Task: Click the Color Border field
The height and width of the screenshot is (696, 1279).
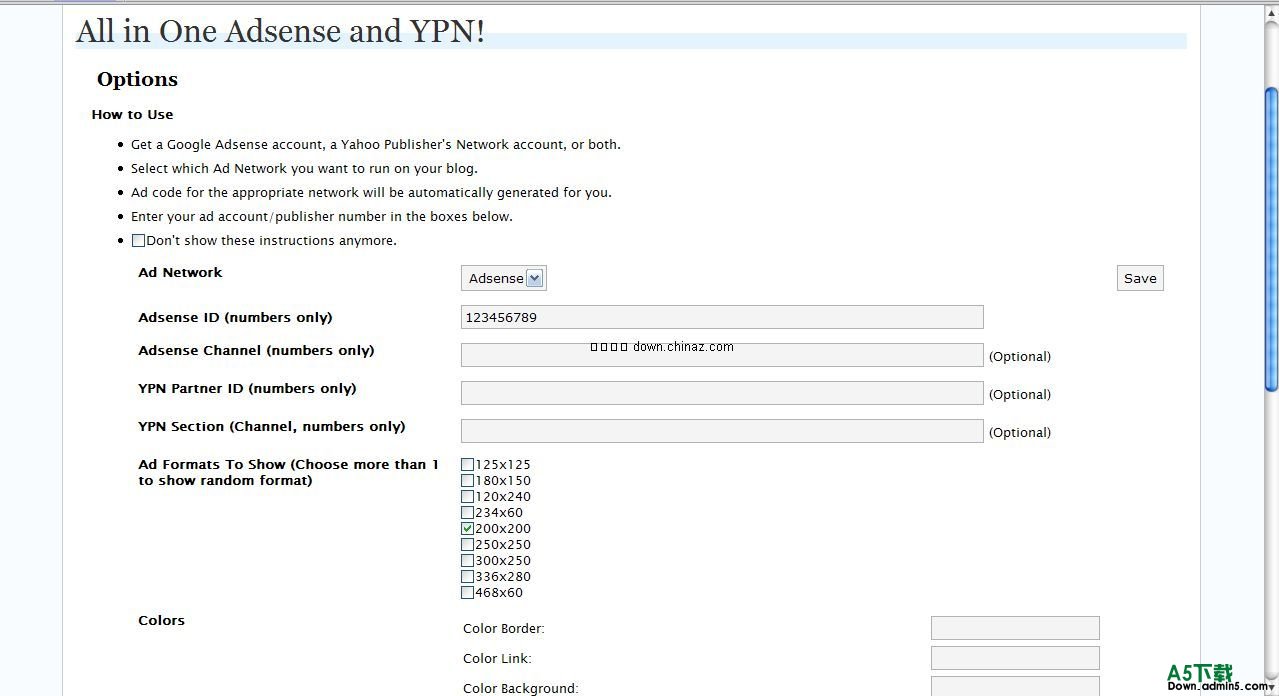Action: coord(1015,628)
